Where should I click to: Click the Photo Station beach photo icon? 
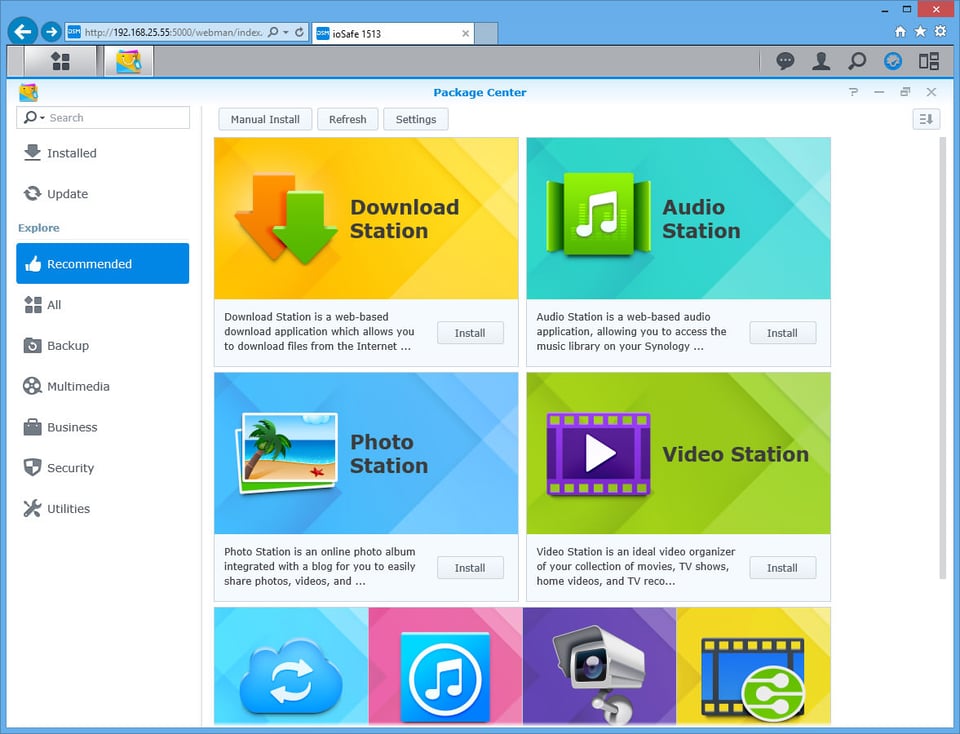click(x=287, y=454)
